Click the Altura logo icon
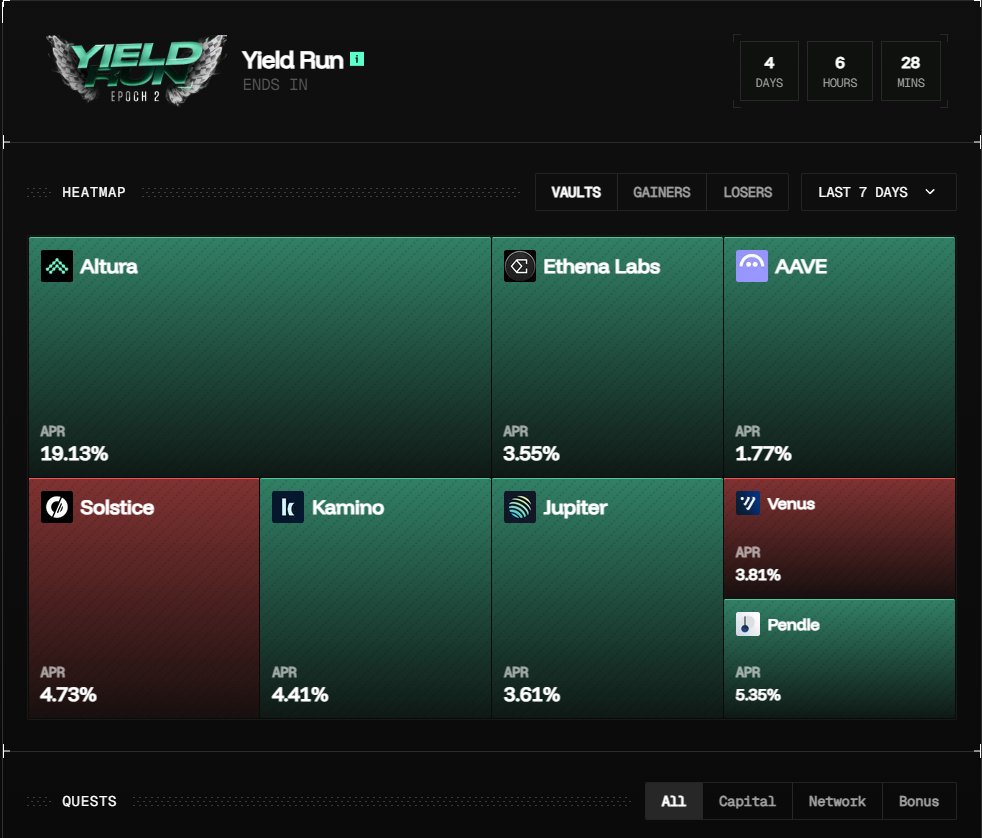 (57, 266)
